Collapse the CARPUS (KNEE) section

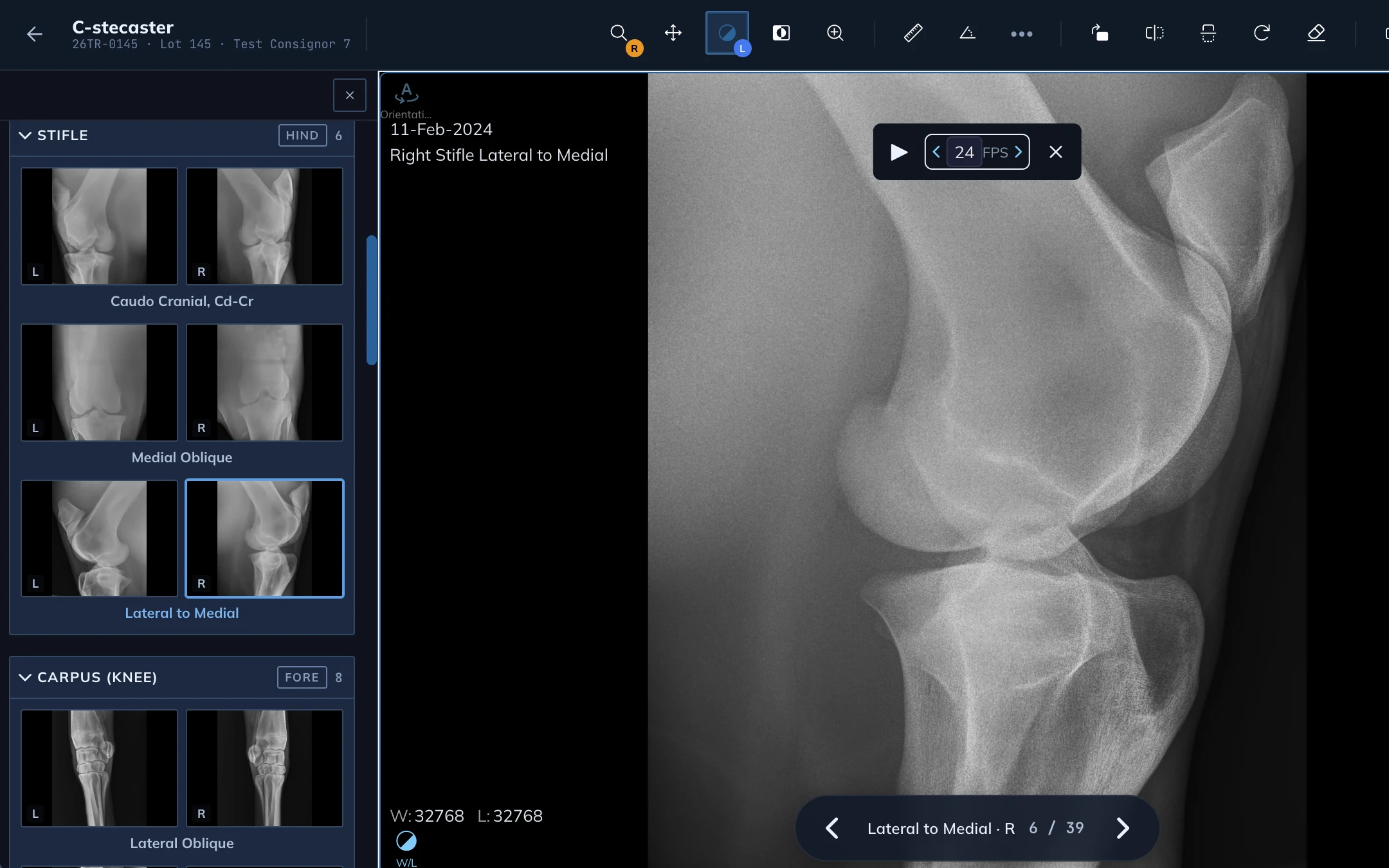tap(25, 677)
